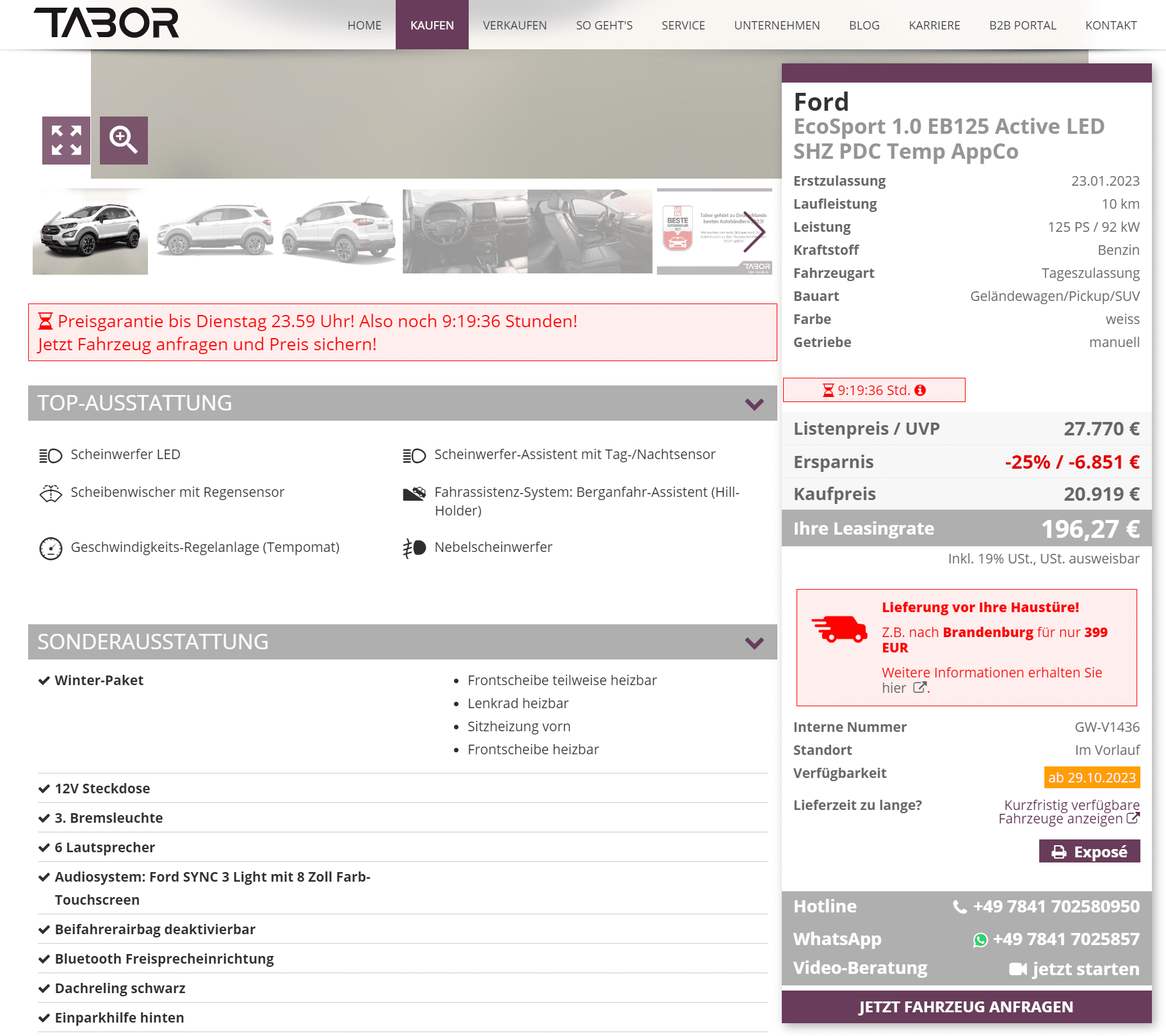
Task: Click the headlight assistant icon
Action: pos(414,455)
